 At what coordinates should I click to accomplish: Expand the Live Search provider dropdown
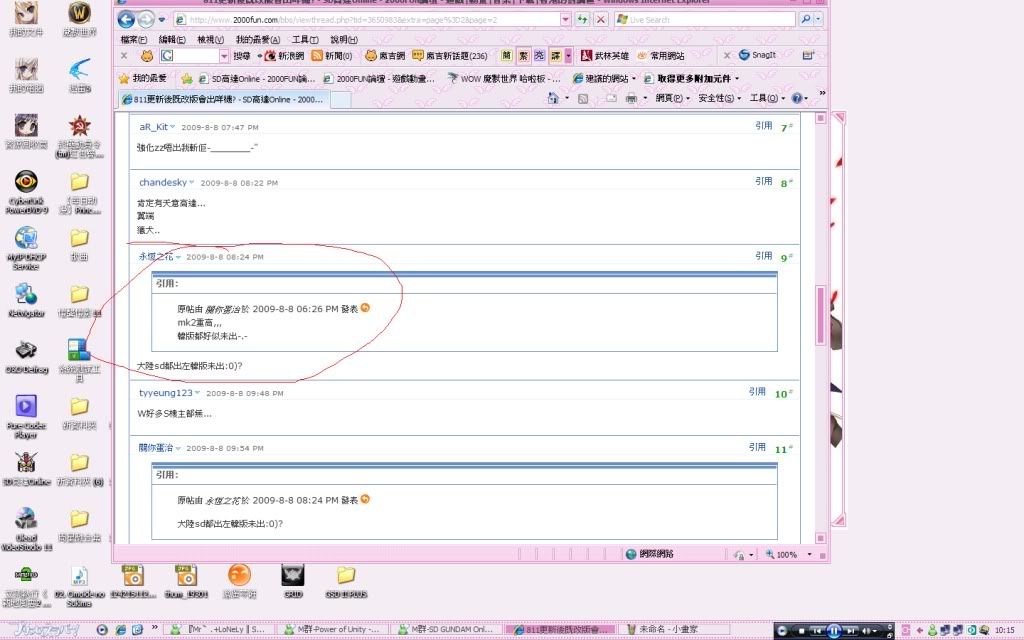tap(818, 20)
